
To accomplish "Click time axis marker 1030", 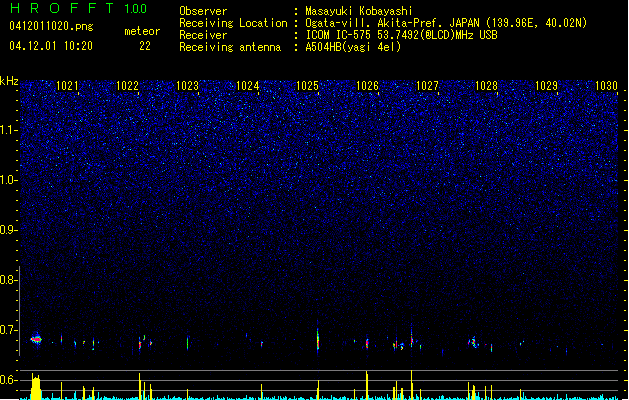I will point(606,85).
